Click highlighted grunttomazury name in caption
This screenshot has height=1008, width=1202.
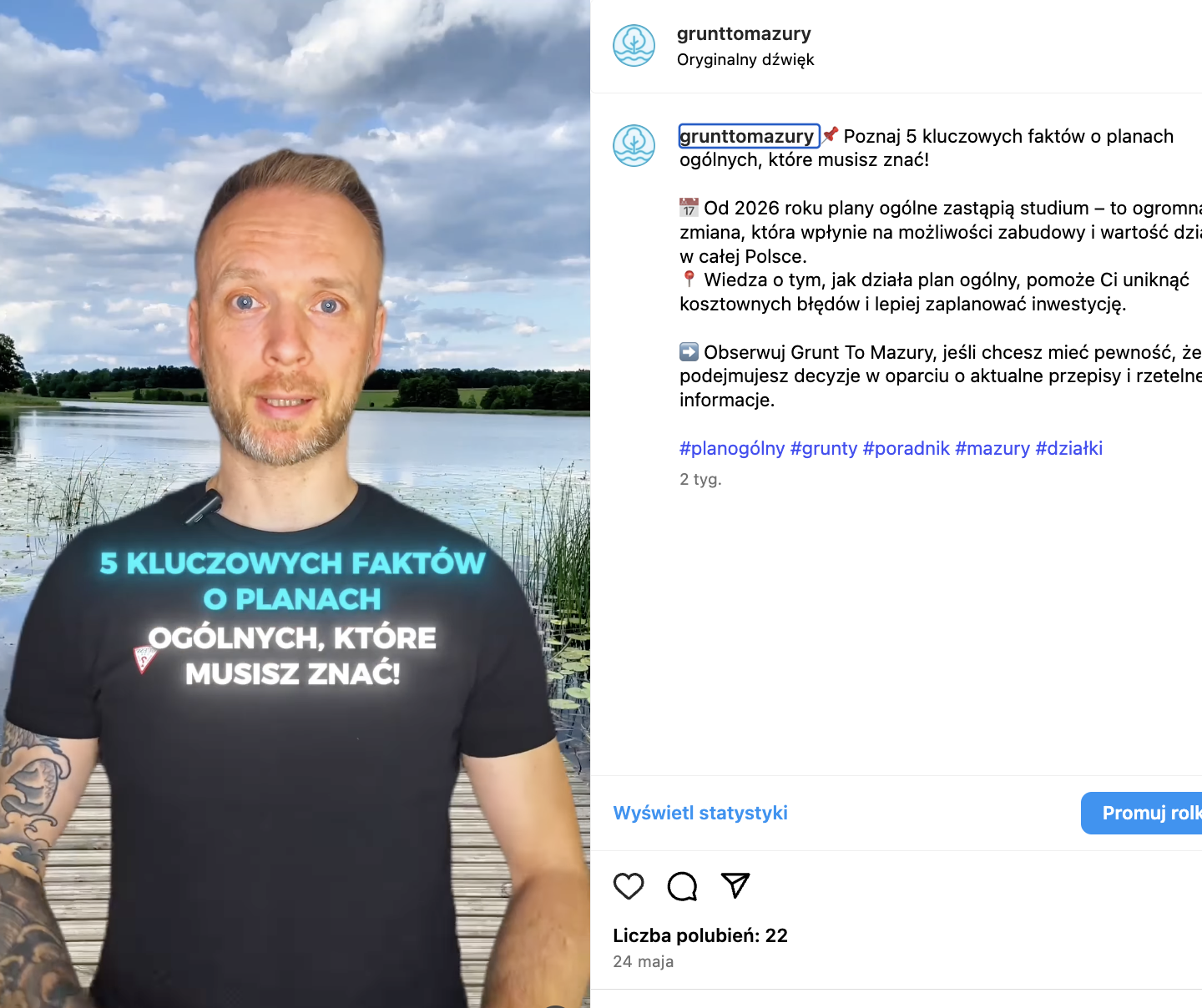tap(749, 136)
